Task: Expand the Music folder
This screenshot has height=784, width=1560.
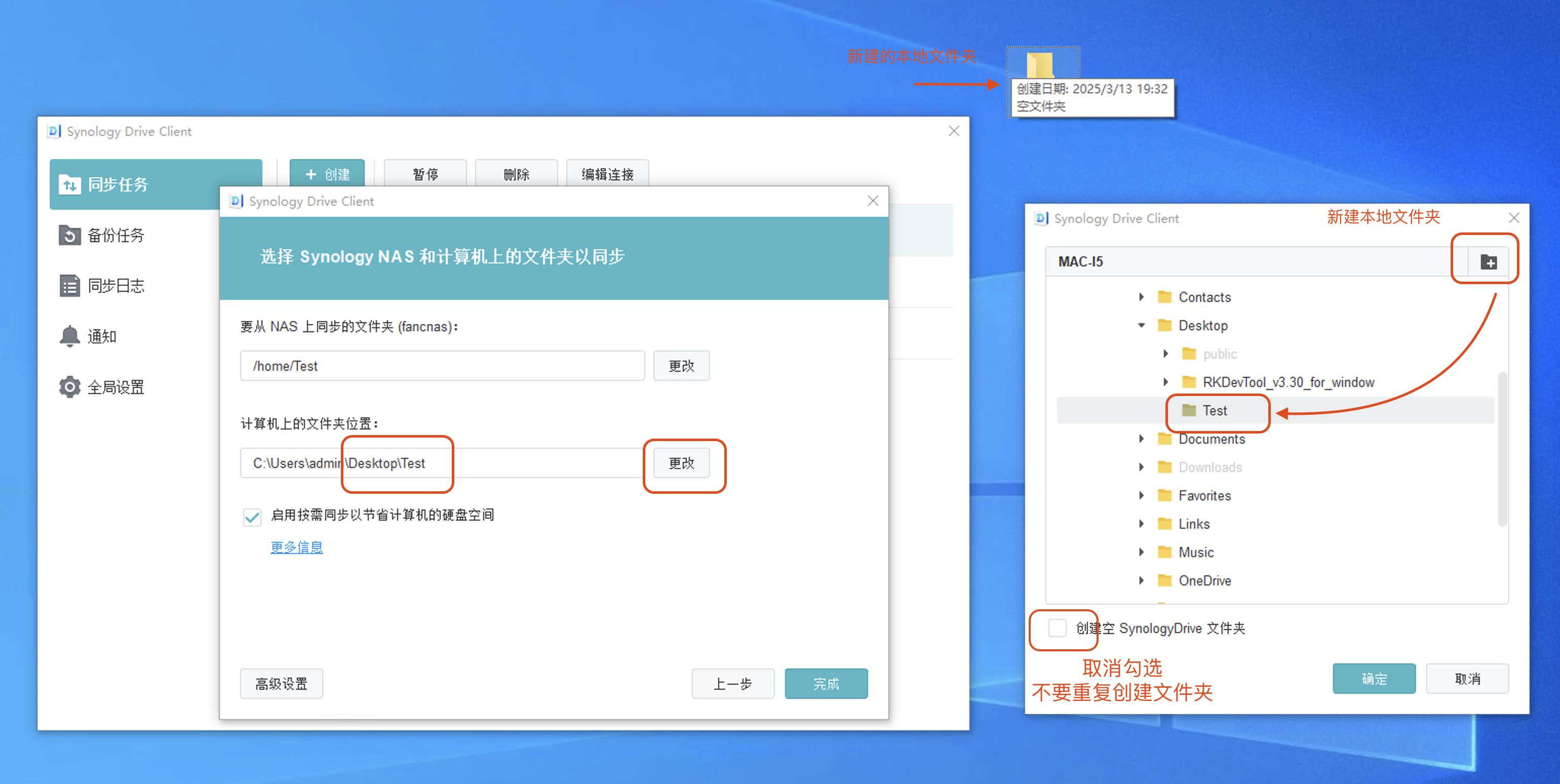Action: (1142, 552)
